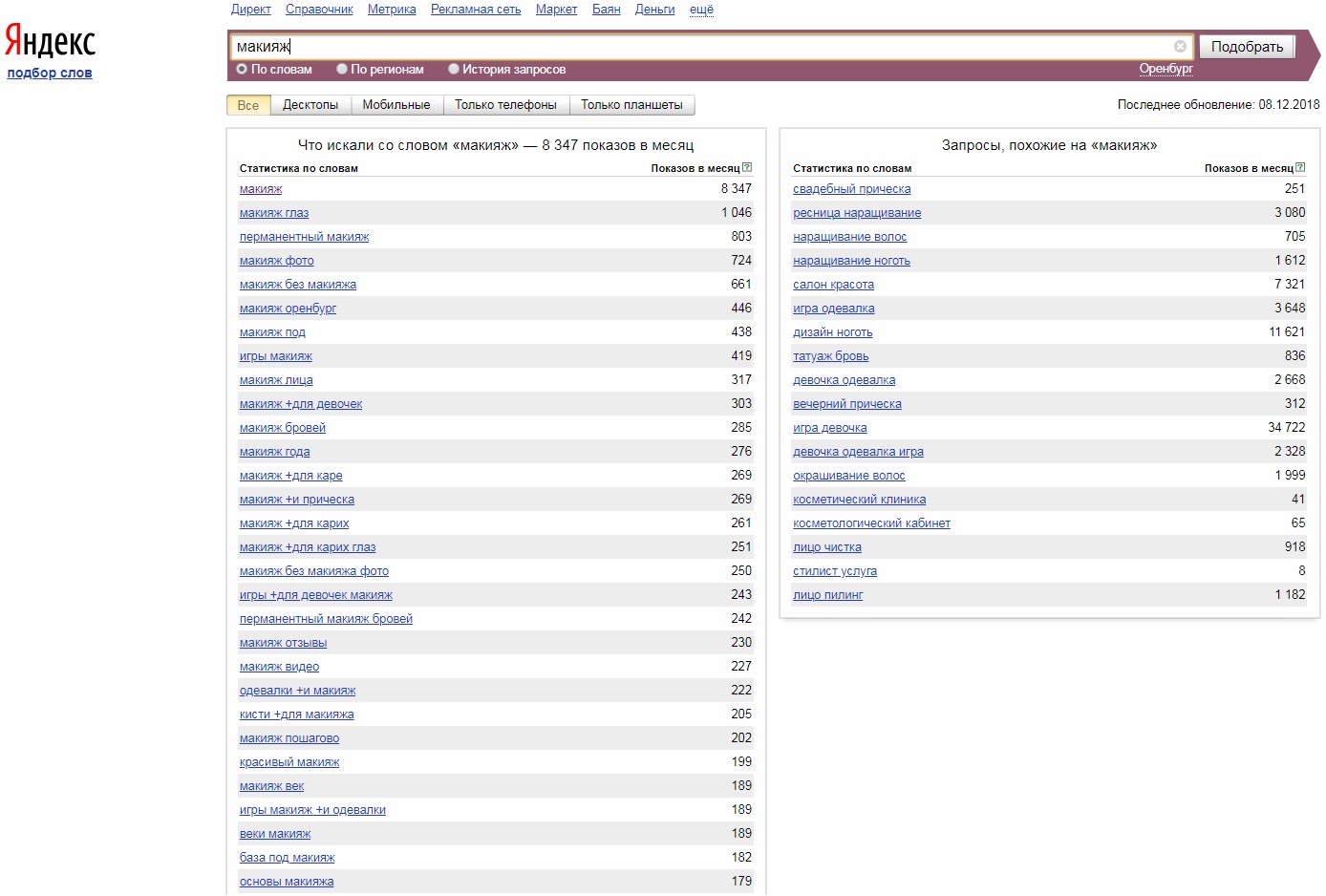This screenshot has height=896, width=1326.
Task: Select the 'По регионам' radio button
Action: (342, 69)
